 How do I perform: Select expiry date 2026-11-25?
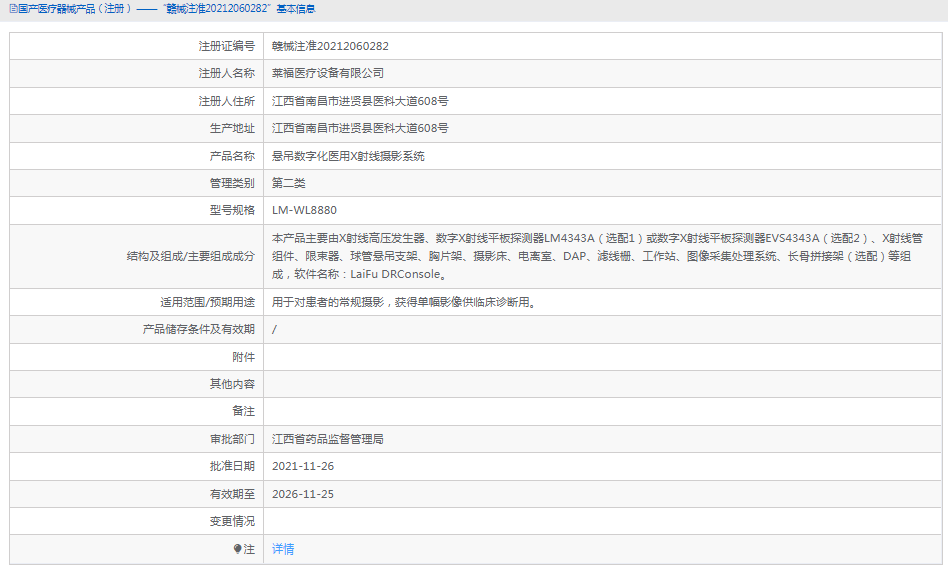point(303,494)
